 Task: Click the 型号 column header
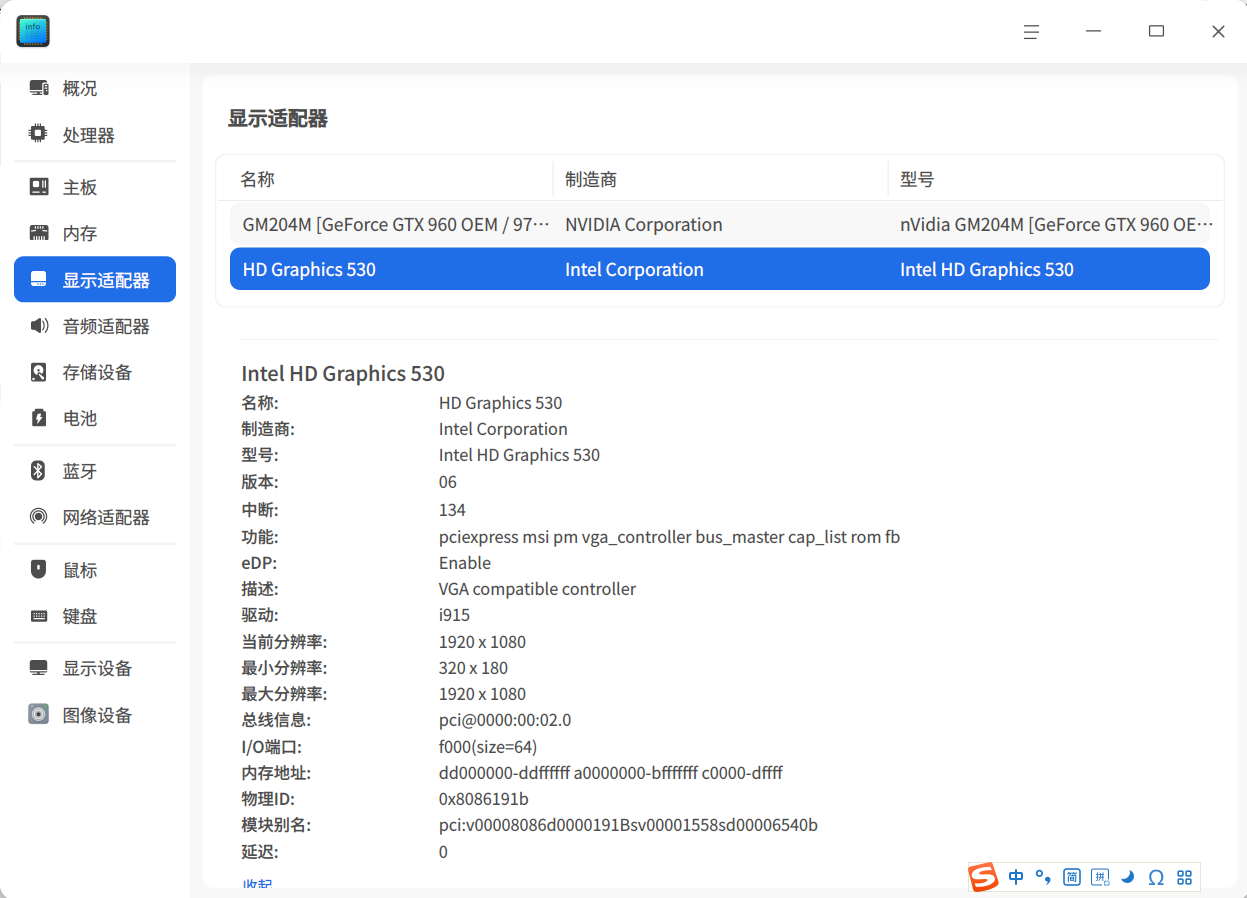coord(917,179)
